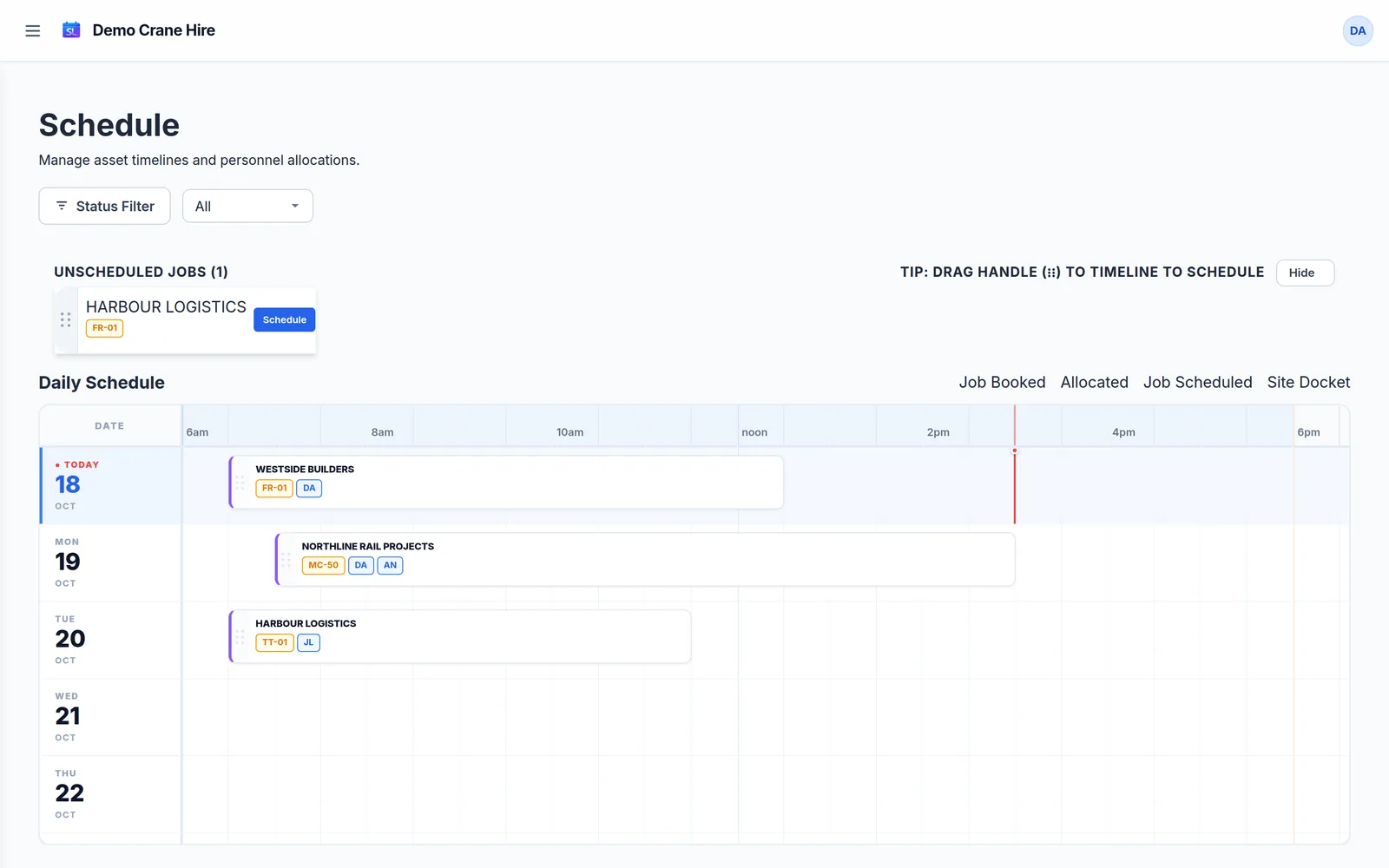Viewport: 1389px width, 868px height.
Task: Select the Wed 21 Oct date row
Action: (110, 717)
